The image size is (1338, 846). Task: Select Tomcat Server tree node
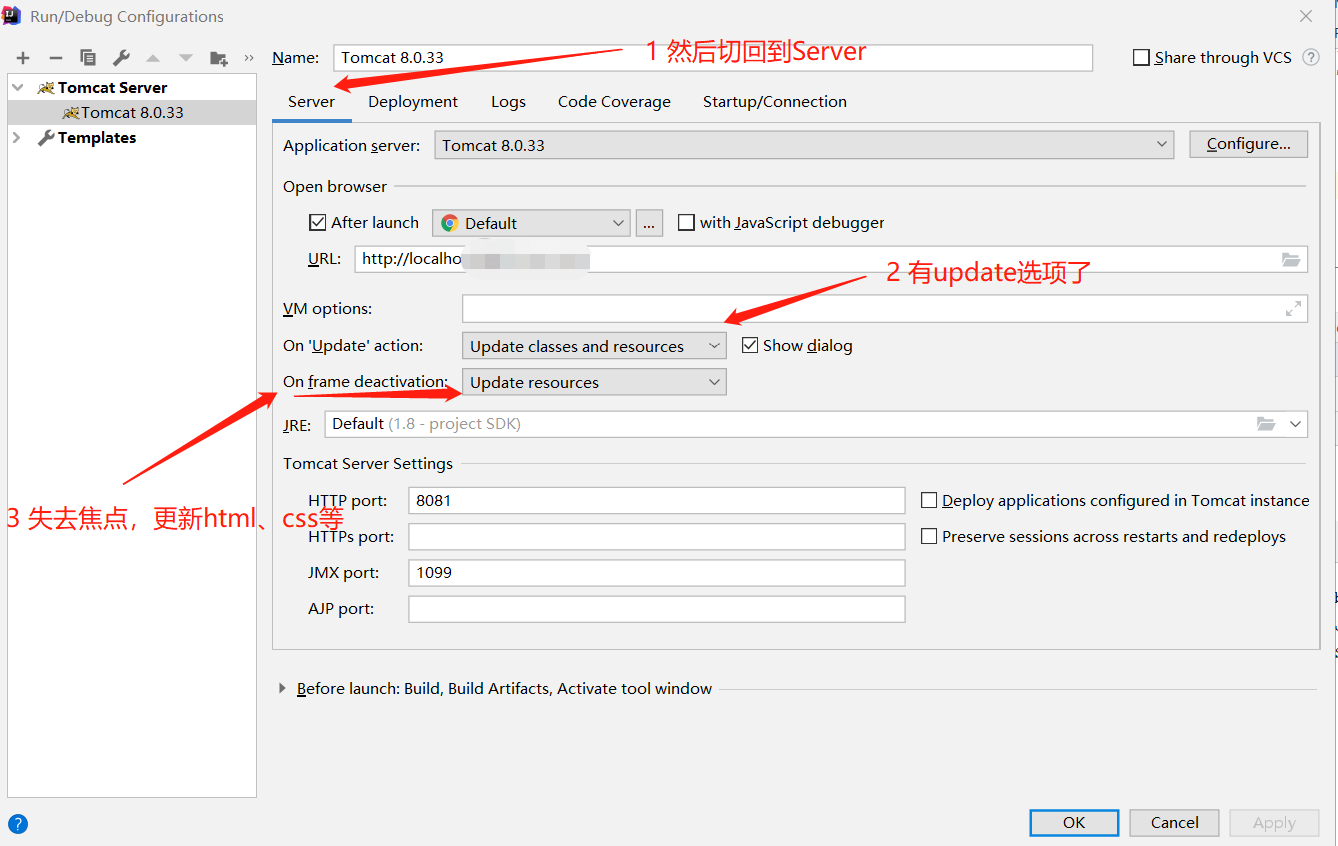coord(112,88)
